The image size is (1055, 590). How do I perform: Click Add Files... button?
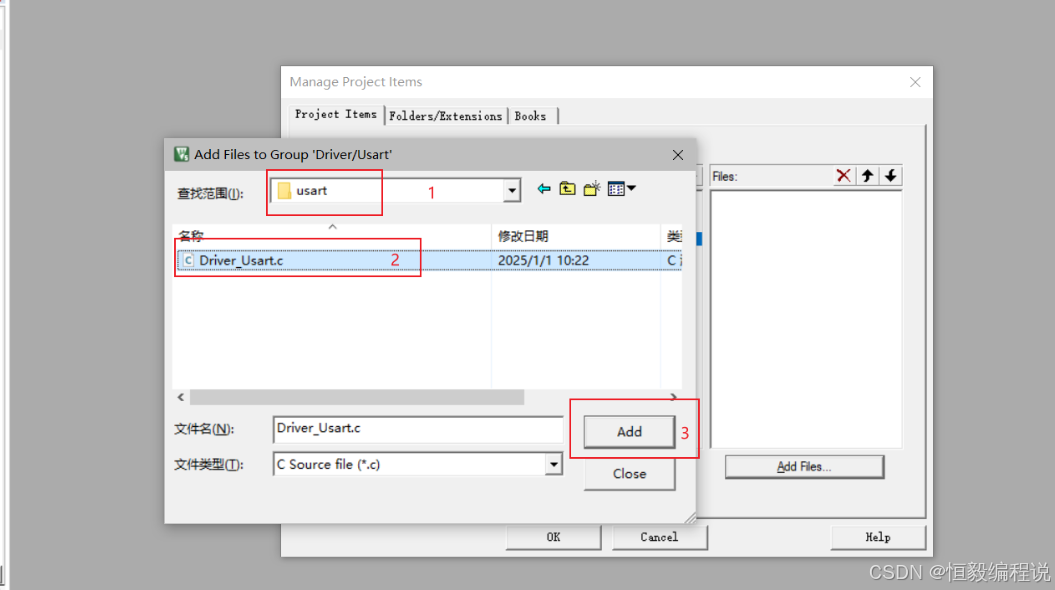tap(804, 467)
